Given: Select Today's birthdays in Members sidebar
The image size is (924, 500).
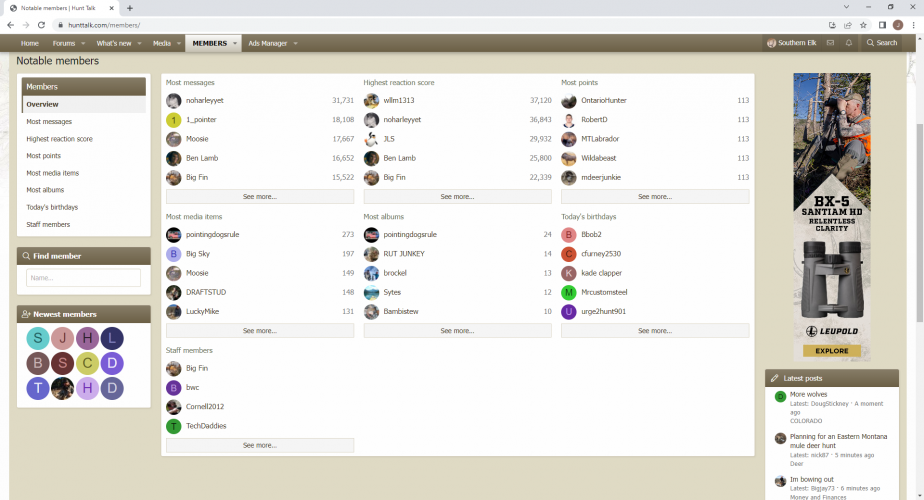Looking at the screenshot, I should pyautogui.click(x=52, y=208).
